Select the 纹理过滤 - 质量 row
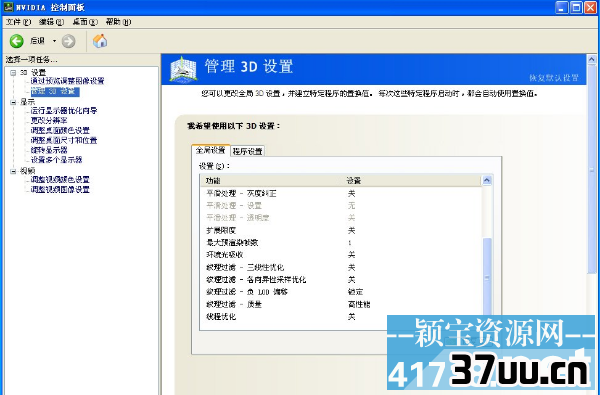Viewport: 600px width, 395px height. click(341, 304)
